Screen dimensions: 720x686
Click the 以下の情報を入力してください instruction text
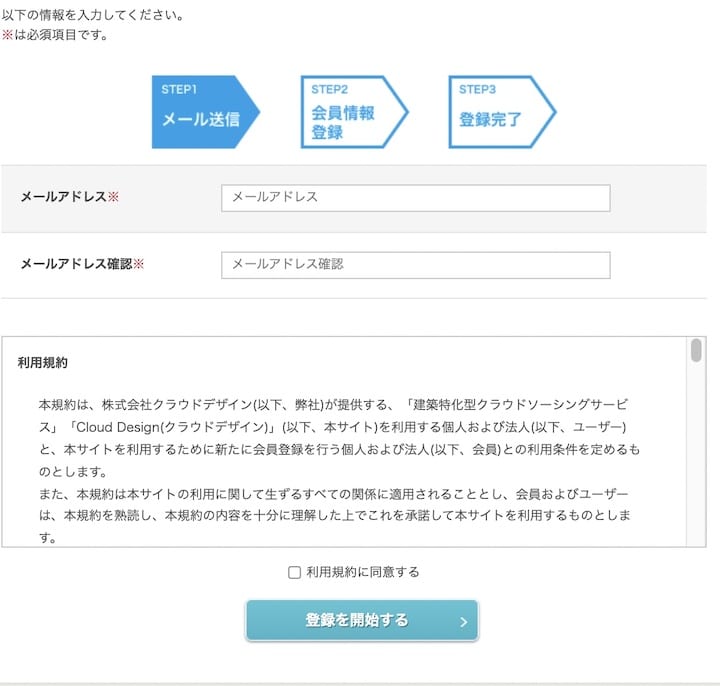tap(92, 17)
